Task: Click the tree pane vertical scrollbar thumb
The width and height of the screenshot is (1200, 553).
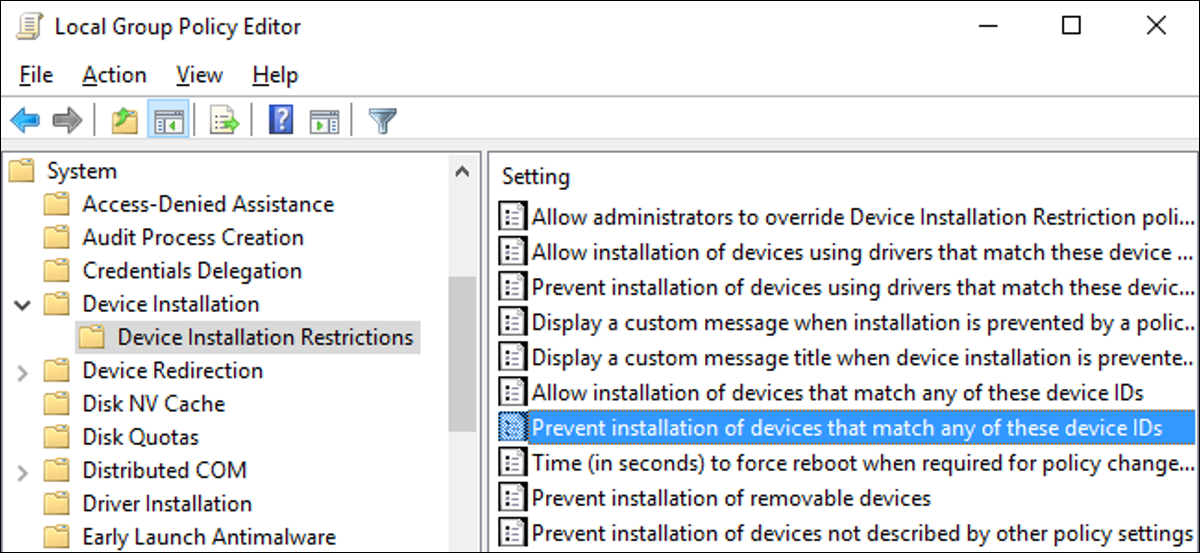Action: click(461, 354)
